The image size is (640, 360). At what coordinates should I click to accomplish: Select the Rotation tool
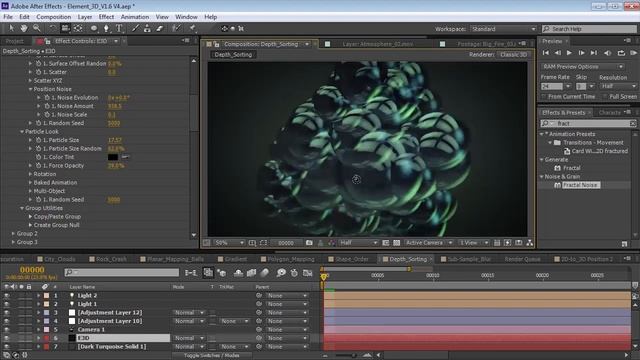tap(52, 28)
